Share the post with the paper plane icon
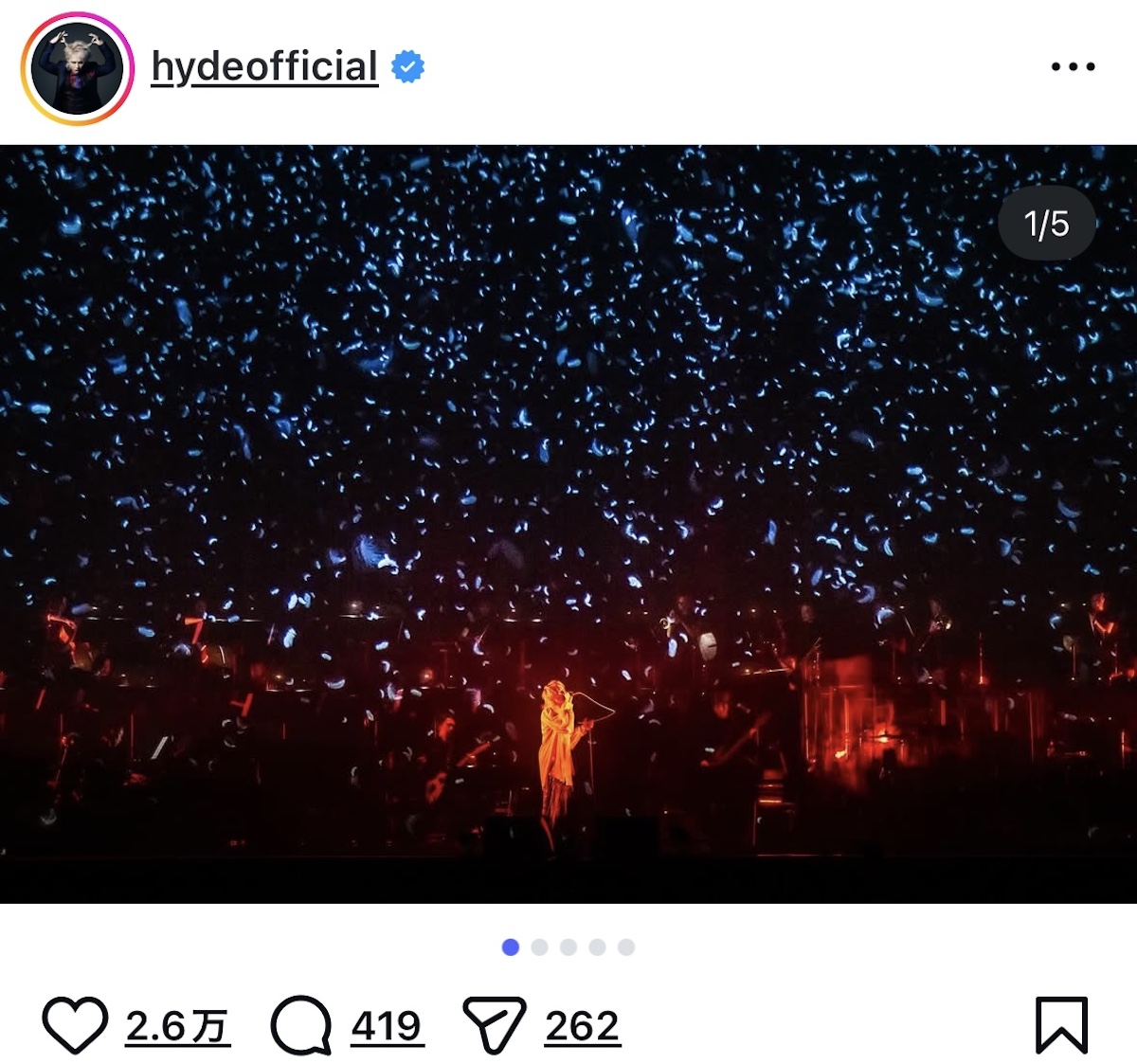Viewport: 1137px width, 1064px height. 496,1023
